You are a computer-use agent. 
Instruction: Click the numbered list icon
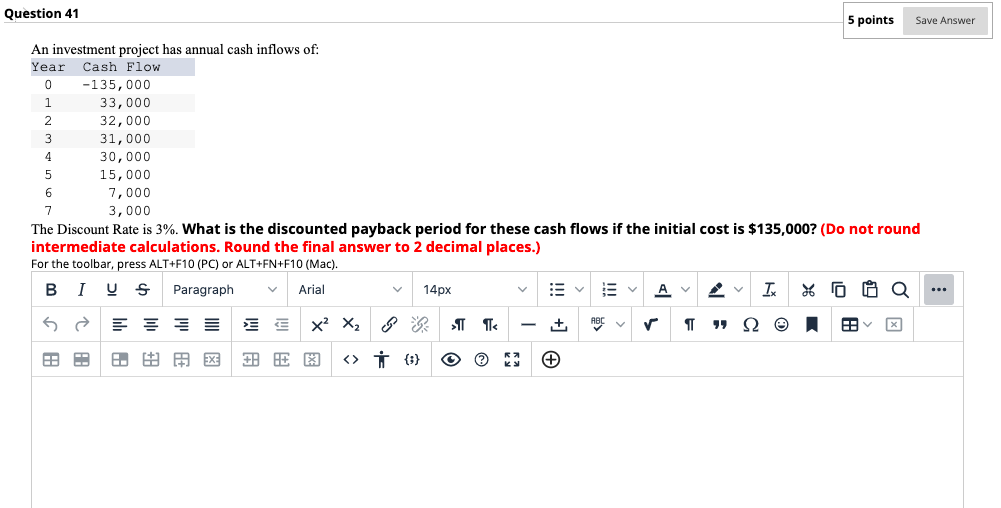(x=610, y=290)
